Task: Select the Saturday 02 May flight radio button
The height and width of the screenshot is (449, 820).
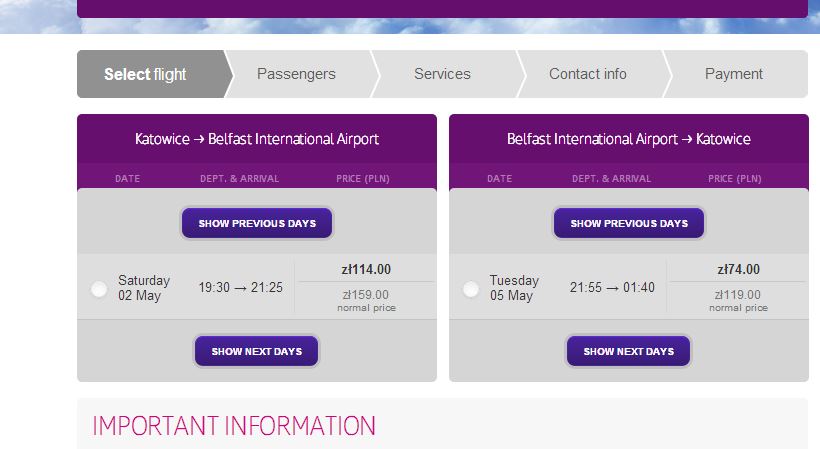Action: (99, 289)
